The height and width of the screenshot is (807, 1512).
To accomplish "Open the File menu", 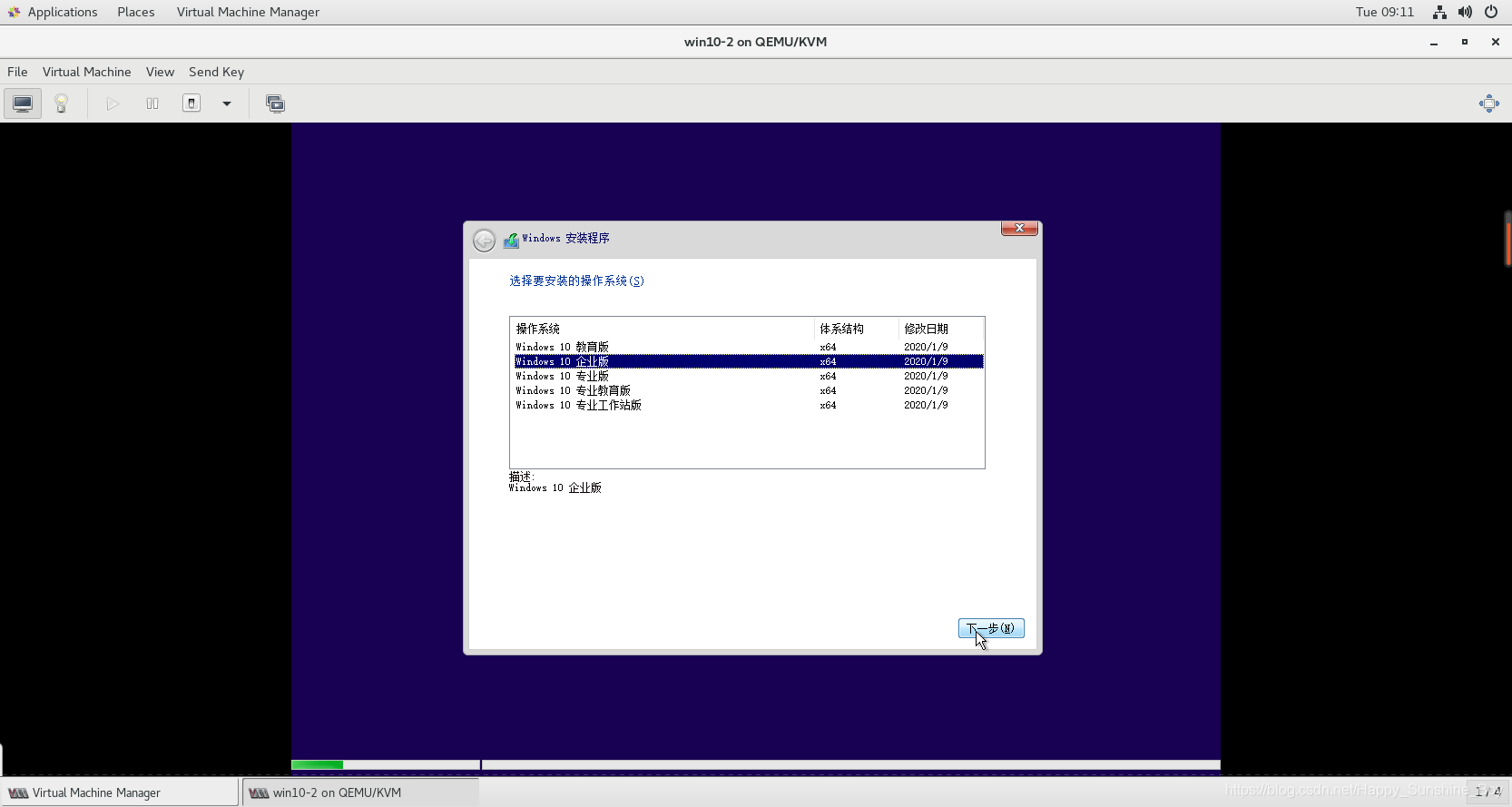I will click(17, 72).
